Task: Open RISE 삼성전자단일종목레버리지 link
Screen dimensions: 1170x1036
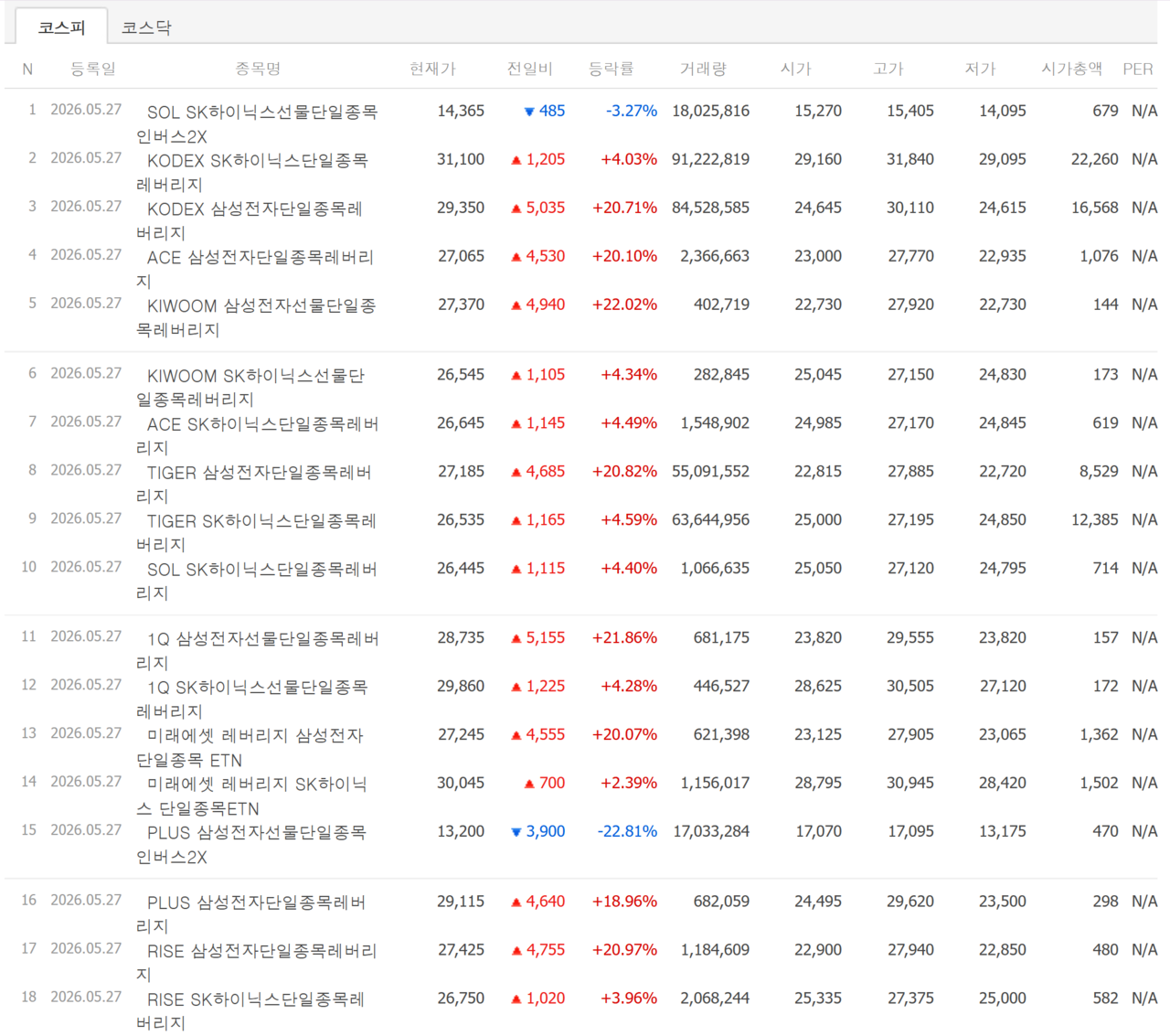Action: (x=257, y=963)
